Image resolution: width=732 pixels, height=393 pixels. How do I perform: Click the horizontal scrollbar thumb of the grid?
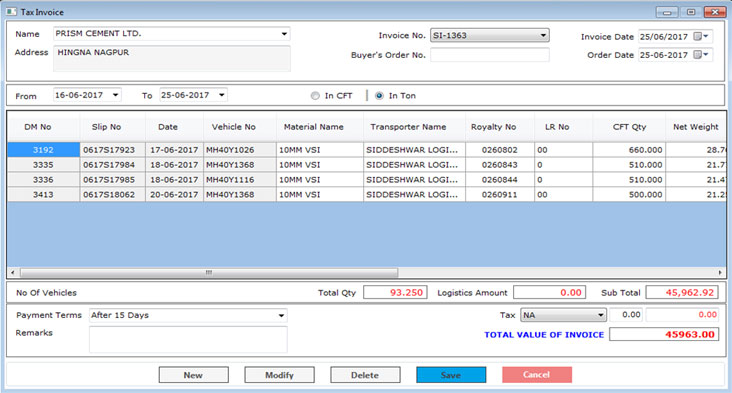coord(209,272)
